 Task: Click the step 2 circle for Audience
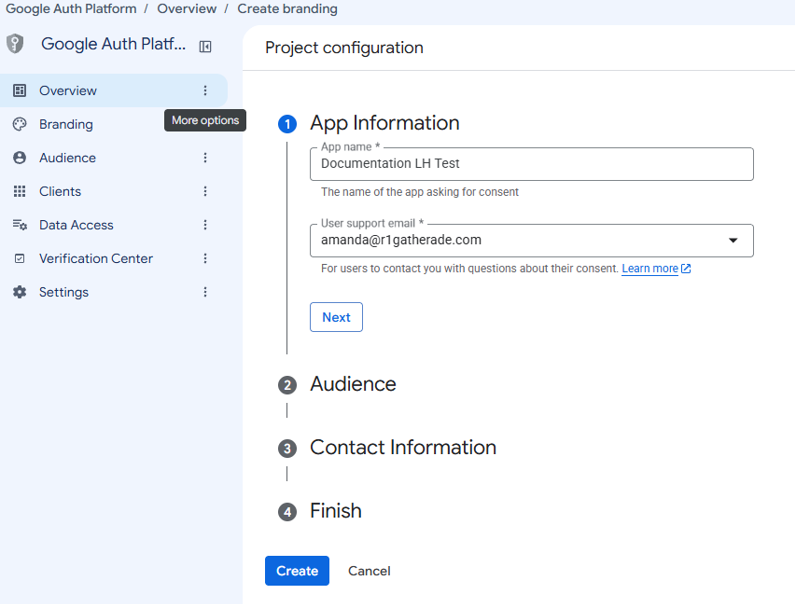[287, 385]
